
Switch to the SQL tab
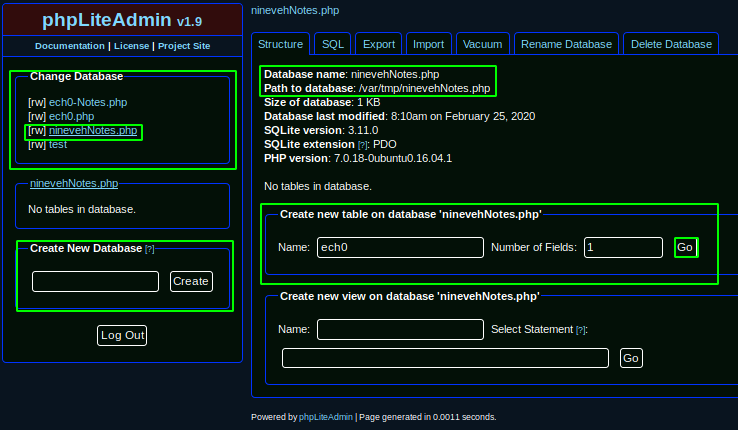click(x=330, y=44)
